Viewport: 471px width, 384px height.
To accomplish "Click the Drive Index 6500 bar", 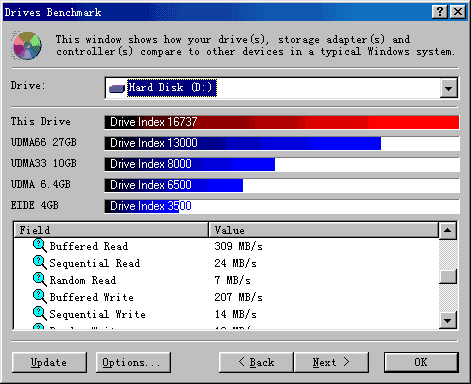I will [x=174, y=185].
